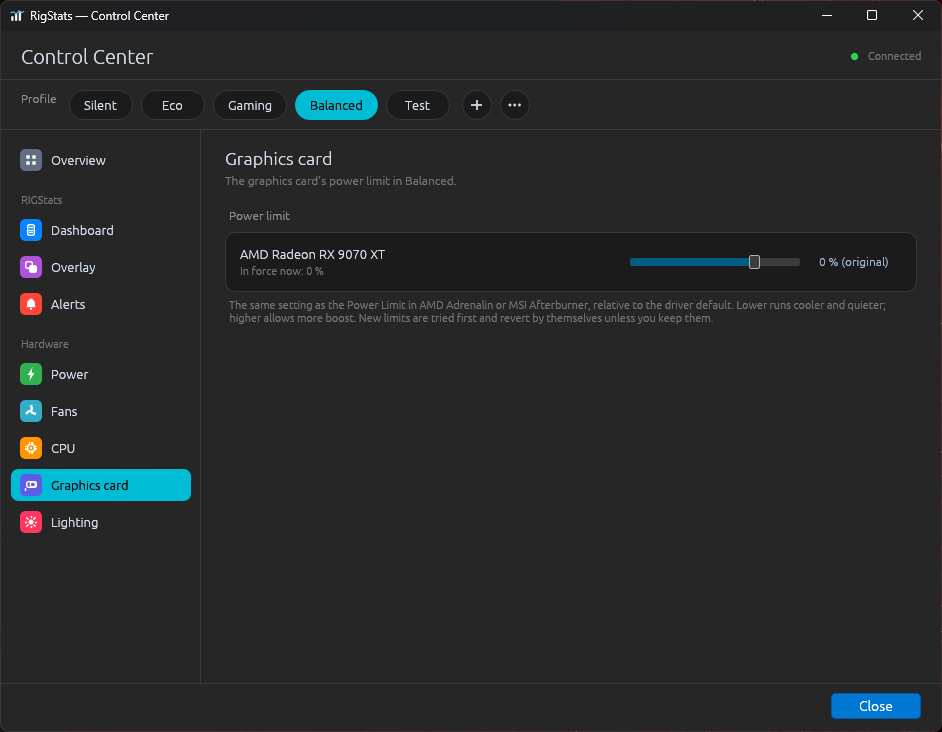The image size is (942, 732).
Task: Activate the Test profile
Action: coord(418,105)
